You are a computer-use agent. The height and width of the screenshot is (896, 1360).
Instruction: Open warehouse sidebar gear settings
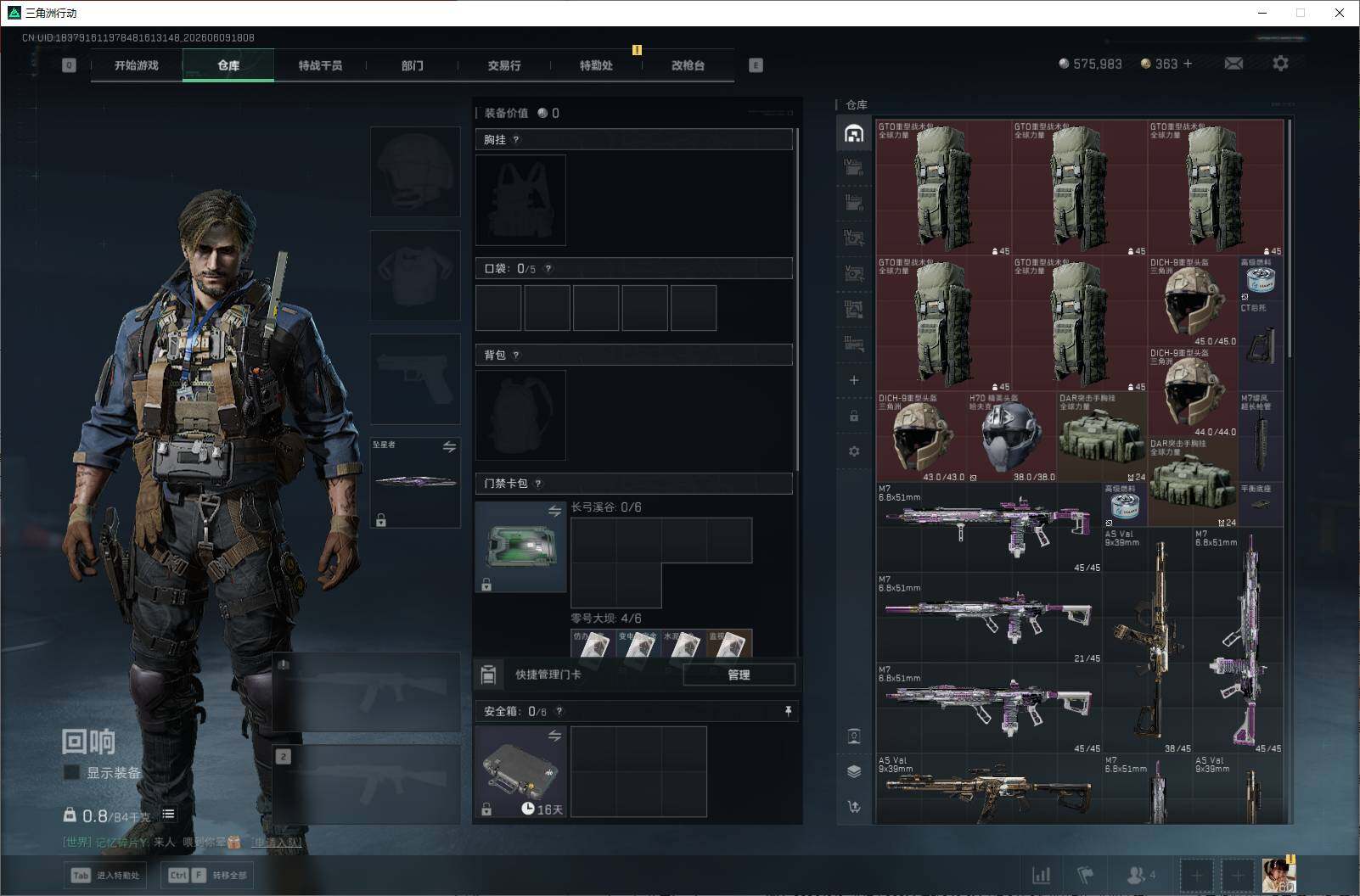click(854, 451)
